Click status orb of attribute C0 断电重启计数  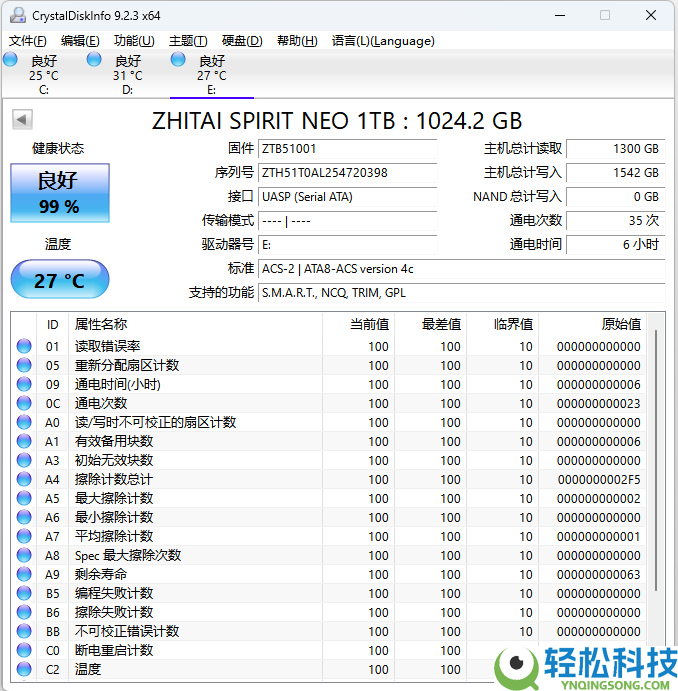click(24, 650)
